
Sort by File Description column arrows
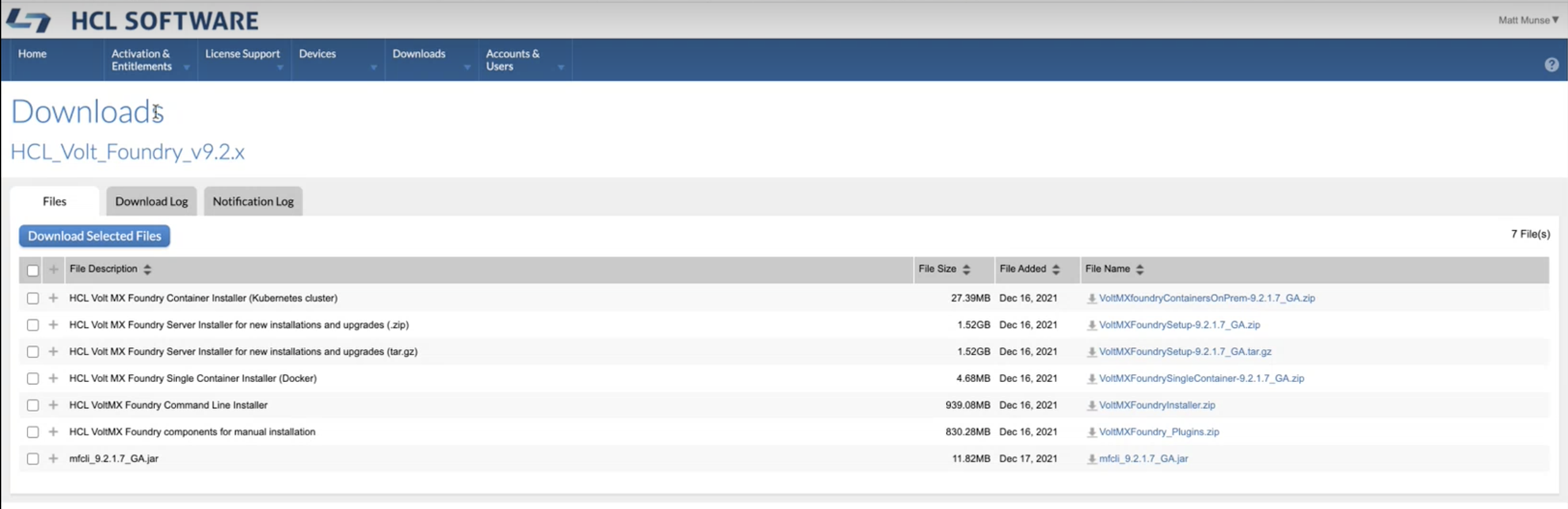pos(147,269)
